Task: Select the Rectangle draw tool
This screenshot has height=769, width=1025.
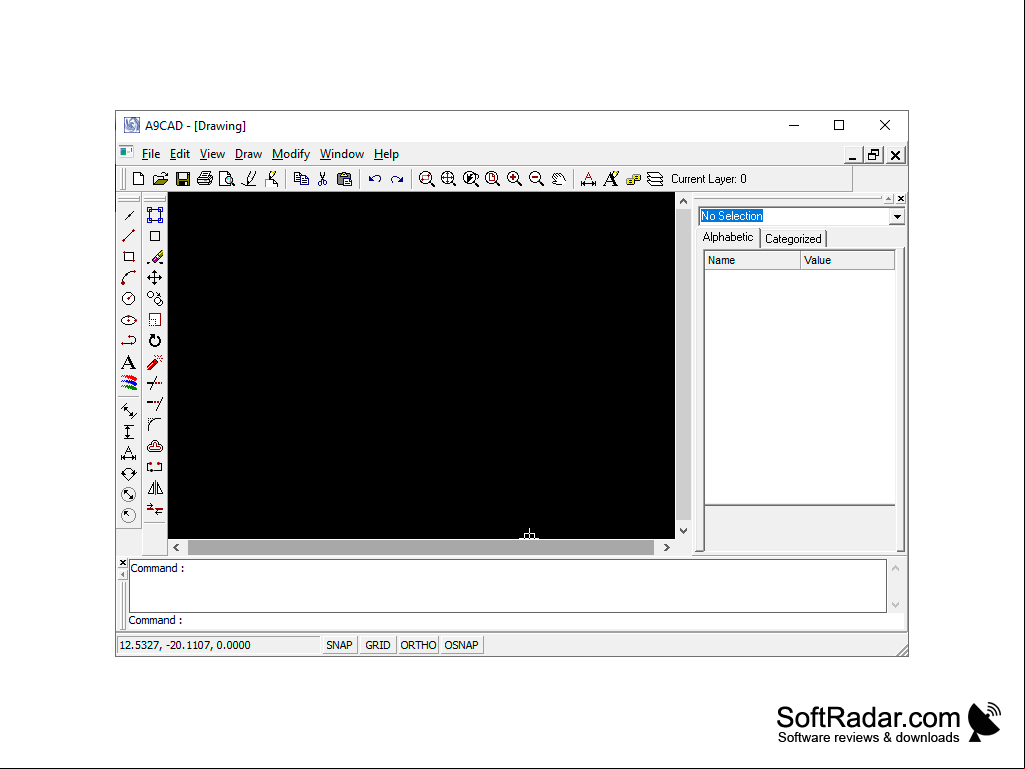Action: coord(129,256)
